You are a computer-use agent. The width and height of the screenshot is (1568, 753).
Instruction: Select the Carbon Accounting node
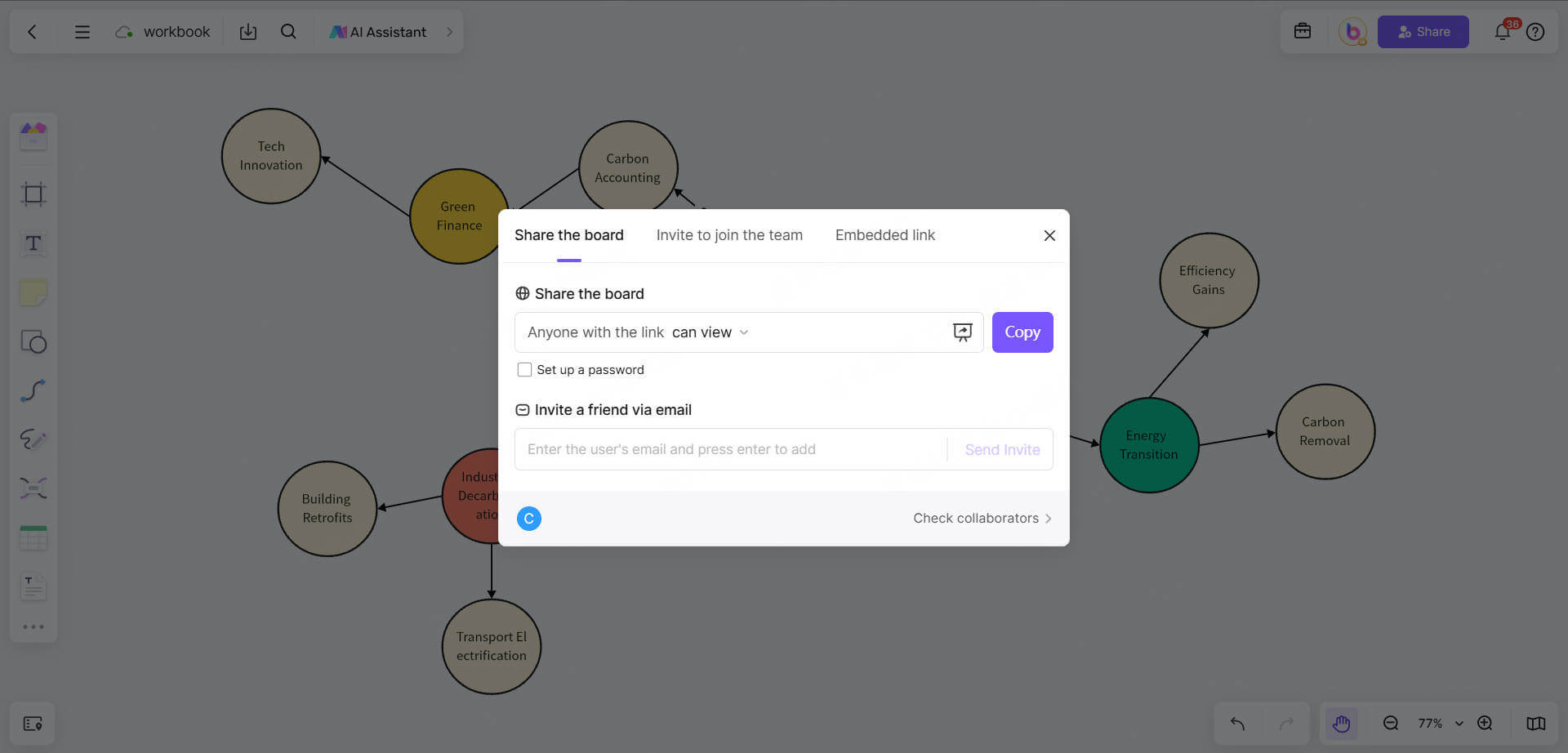coord(627,168)
